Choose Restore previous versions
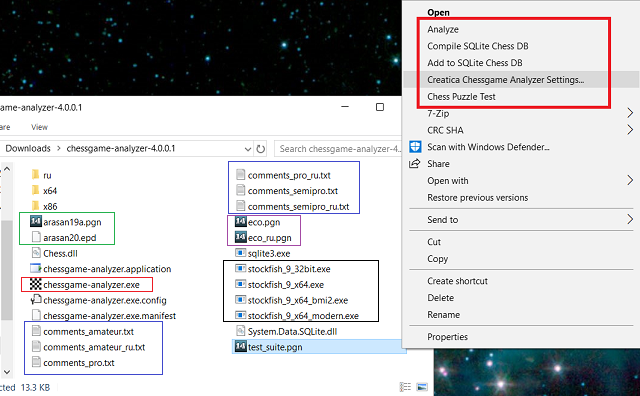Screen dimensions: 640x396 (x=478, y=198)
